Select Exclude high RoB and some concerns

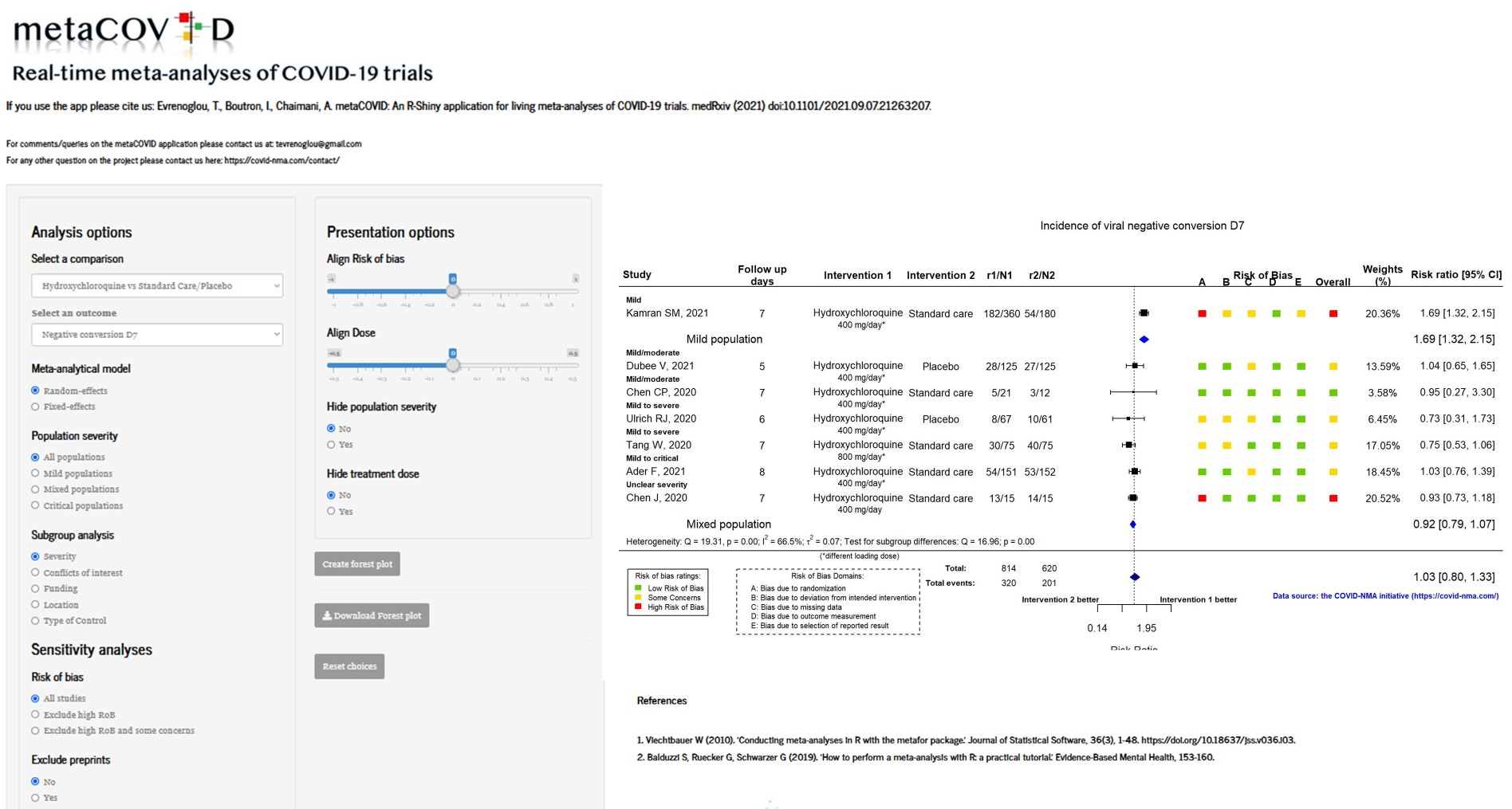pyautogui.click(x=35, y=730)
